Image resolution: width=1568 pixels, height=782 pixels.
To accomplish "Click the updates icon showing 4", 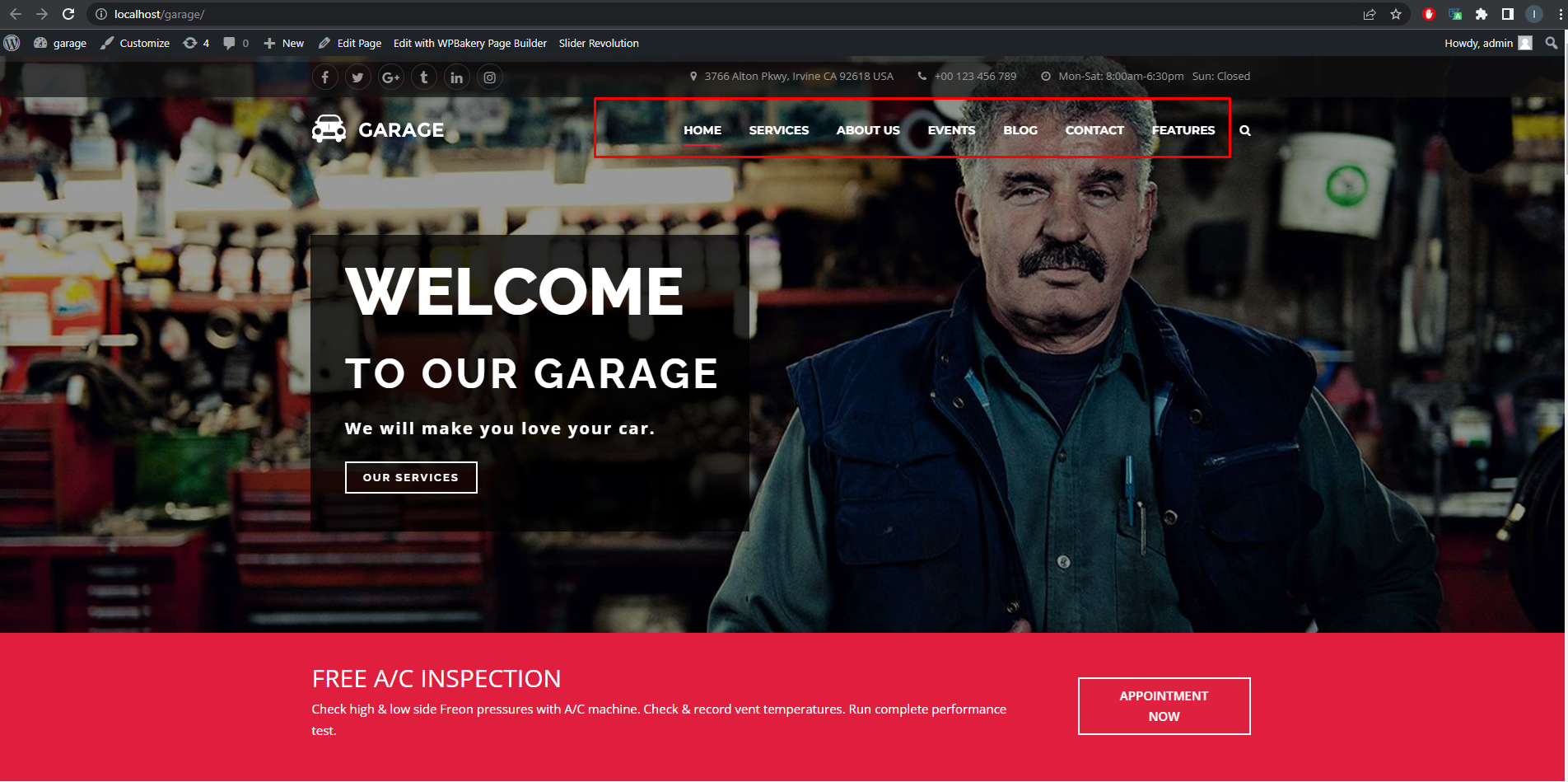I will click(196, 43).
